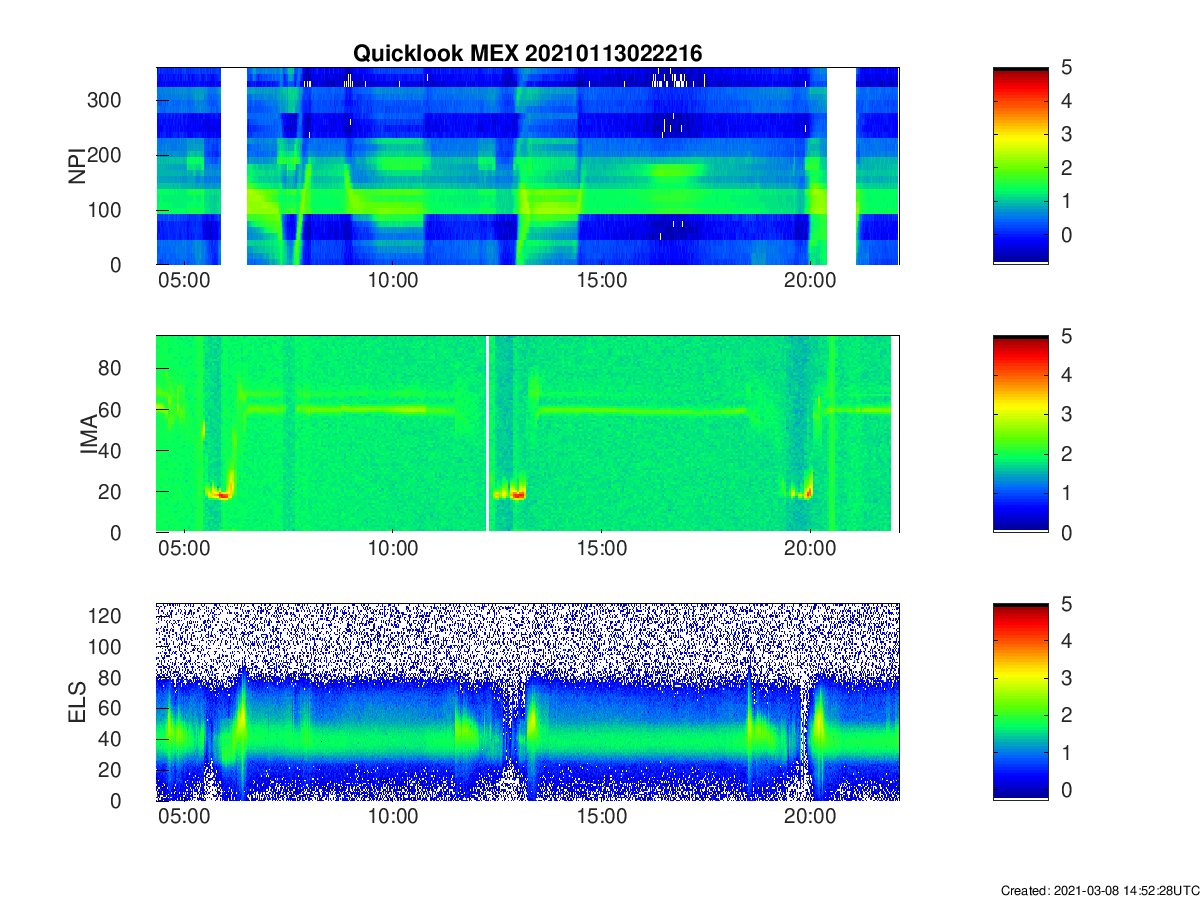The height and width of the screenshot is (900, 1200).
Task: Select the IMA y-axis label
Action: (90, 435)
